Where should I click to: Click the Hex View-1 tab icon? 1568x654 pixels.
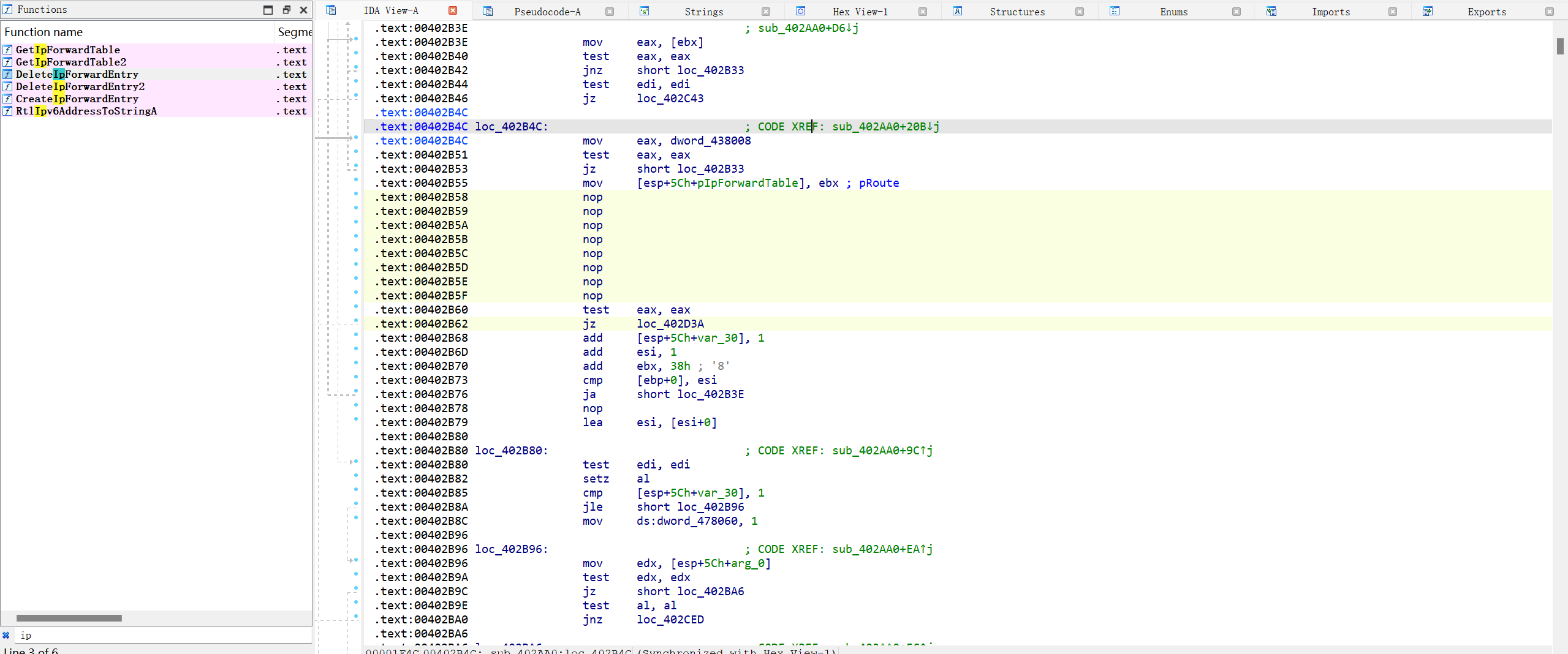pyautogui.click(x=800, y=11)
